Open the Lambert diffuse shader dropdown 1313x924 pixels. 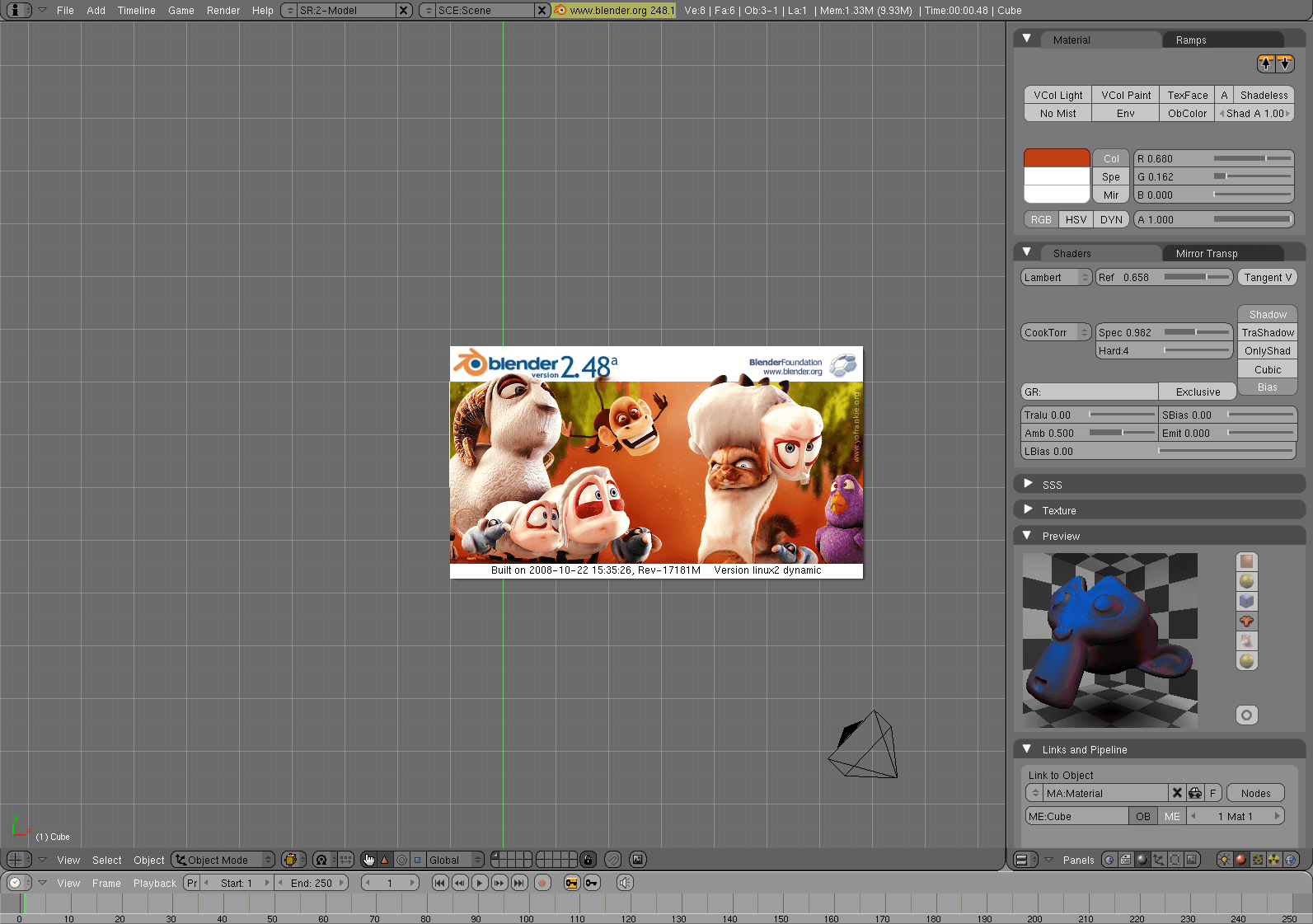(1057, 277)
